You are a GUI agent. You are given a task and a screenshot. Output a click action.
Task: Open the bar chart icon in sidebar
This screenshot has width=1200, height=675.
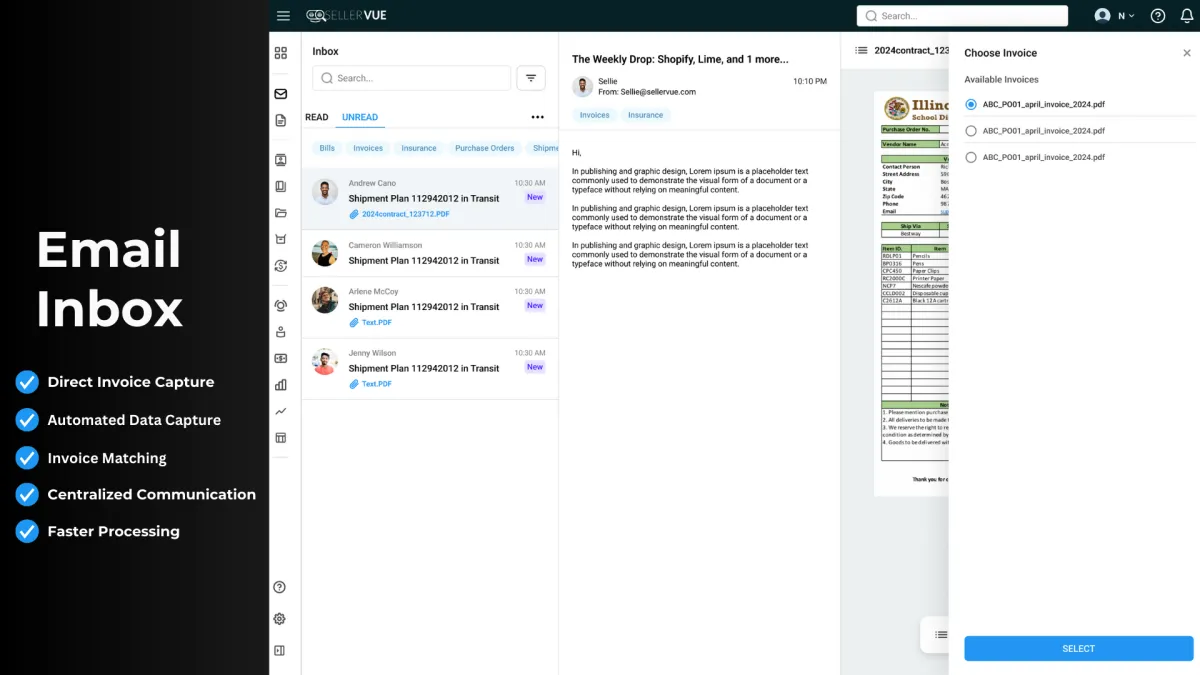pos(281,384)
